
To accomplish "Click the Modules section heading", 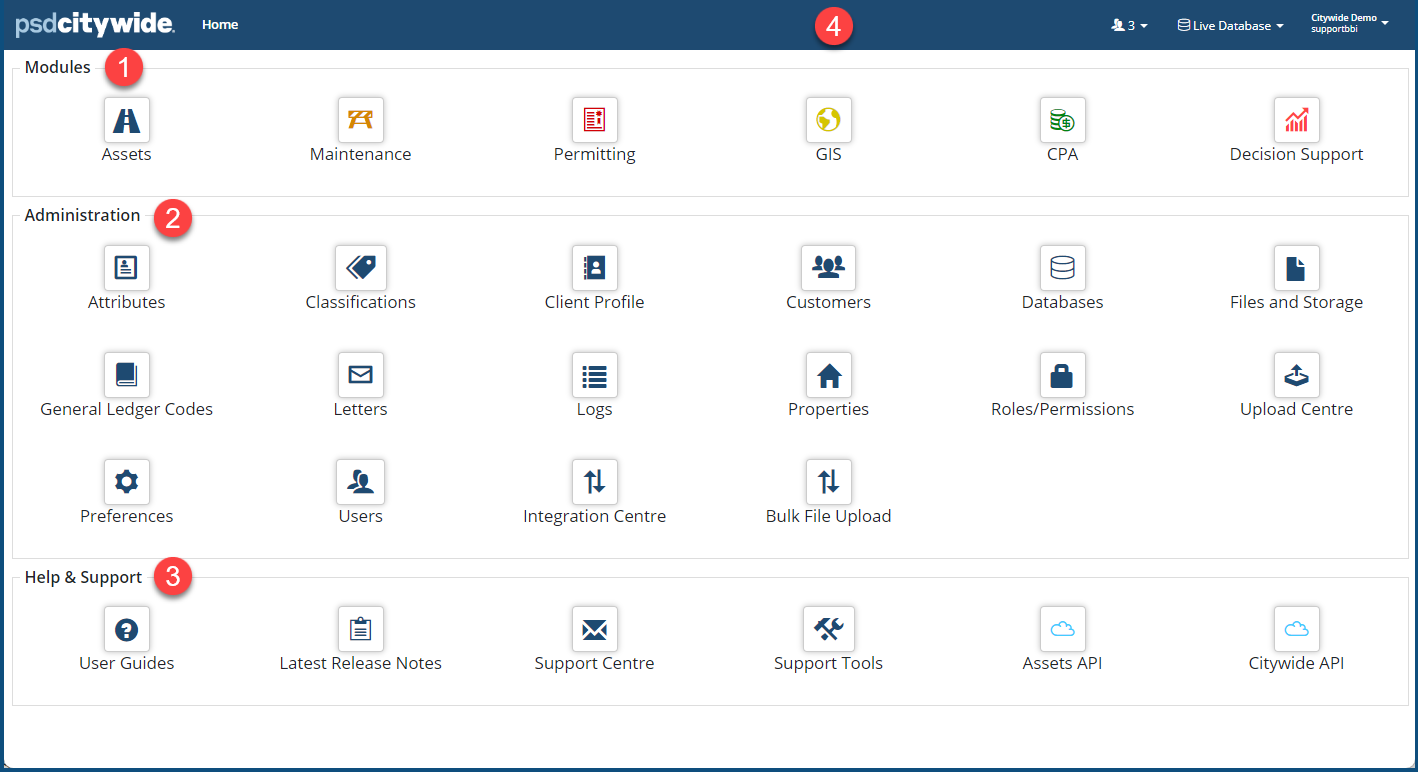I will pos(58,68).
